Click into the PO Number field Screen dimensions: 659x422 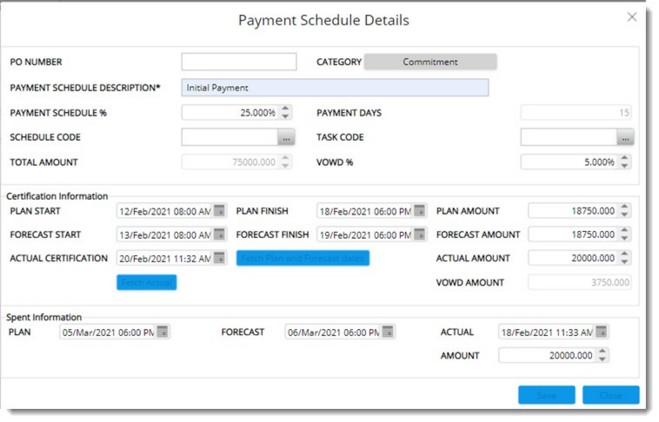pos(239,62)
